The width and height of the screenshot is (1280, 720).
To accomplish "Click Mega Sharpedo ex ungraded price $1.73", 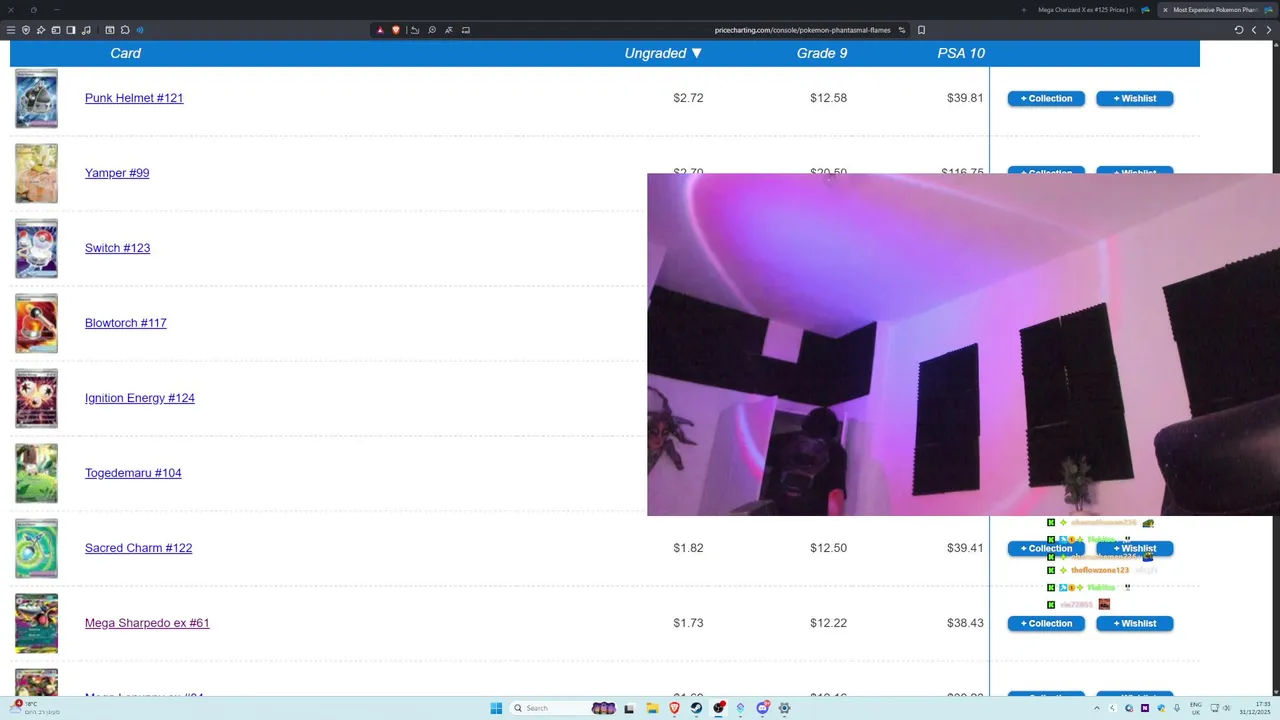I will (x=688, y=623).
